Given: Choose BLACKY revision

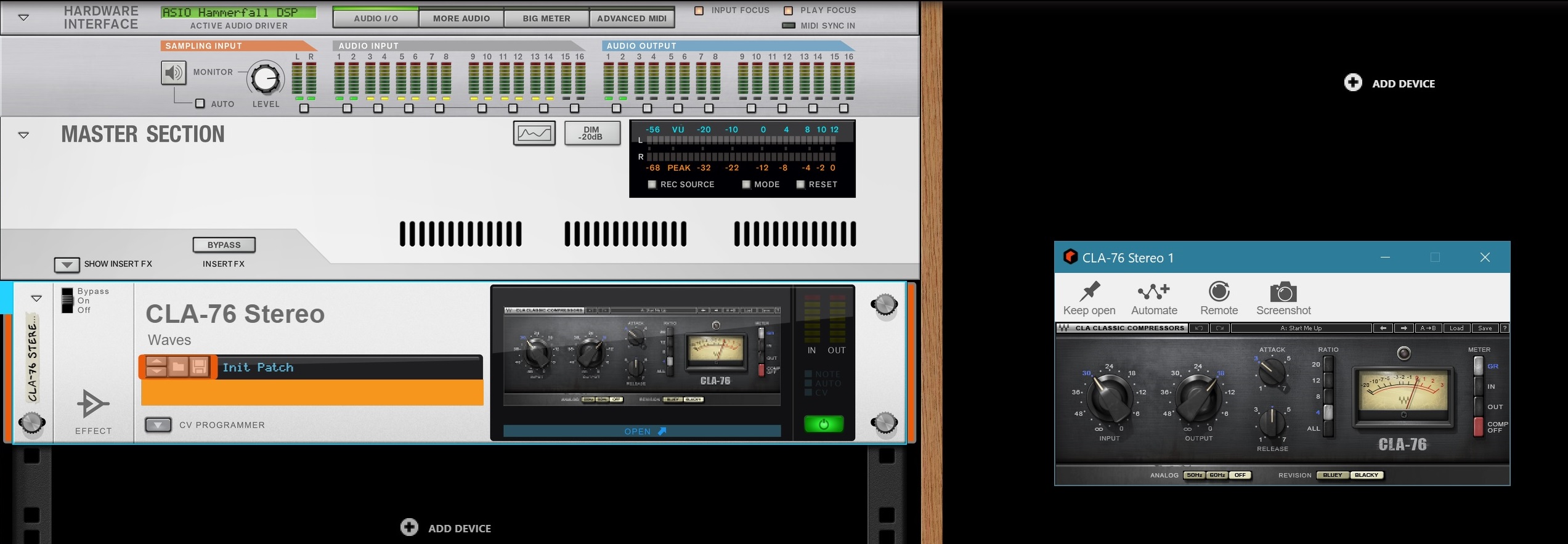Looking at the screenshot, I should (1367, 475).
